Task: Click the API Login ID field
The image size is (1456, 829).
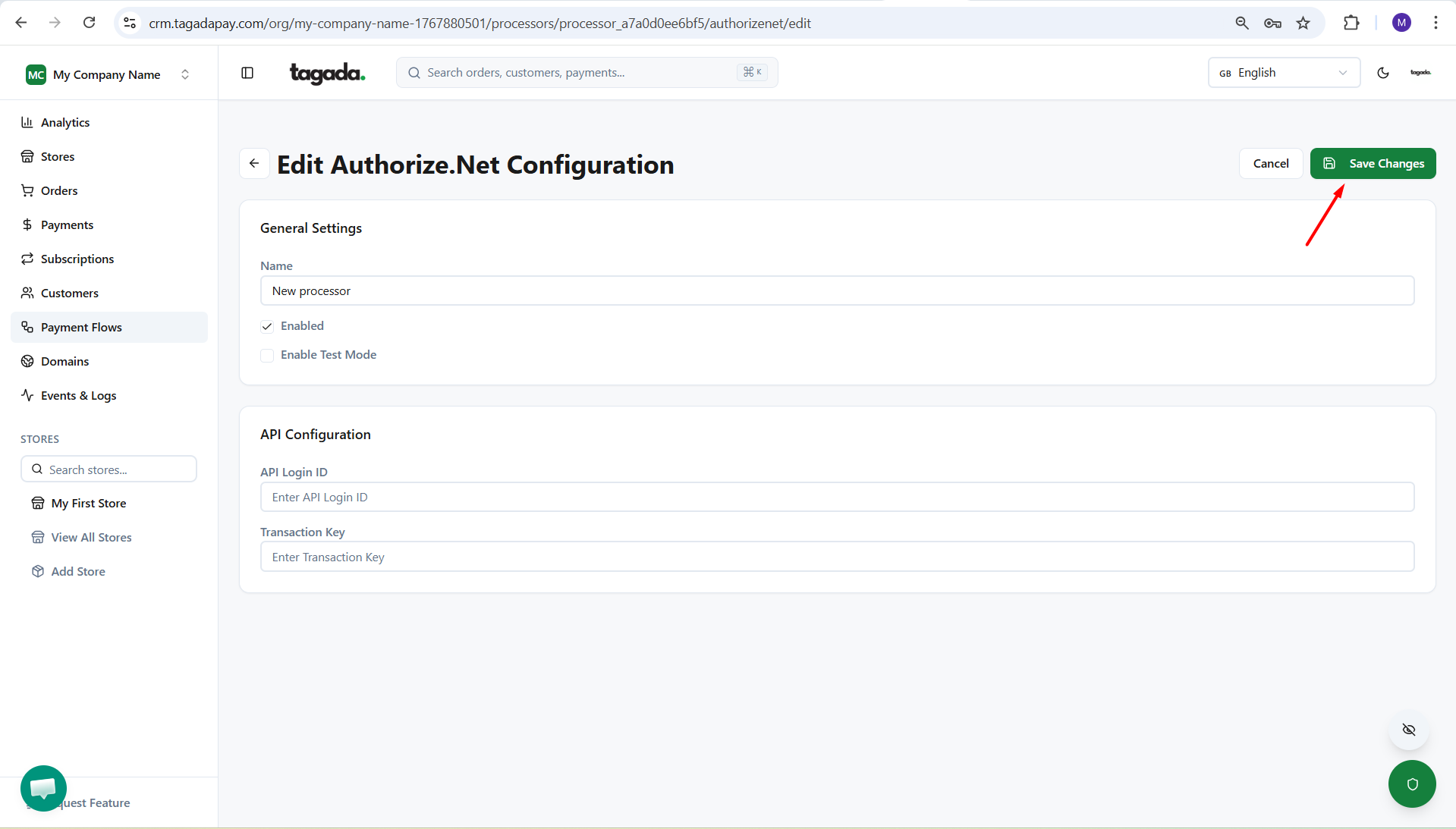Action: tap(837, 498)
